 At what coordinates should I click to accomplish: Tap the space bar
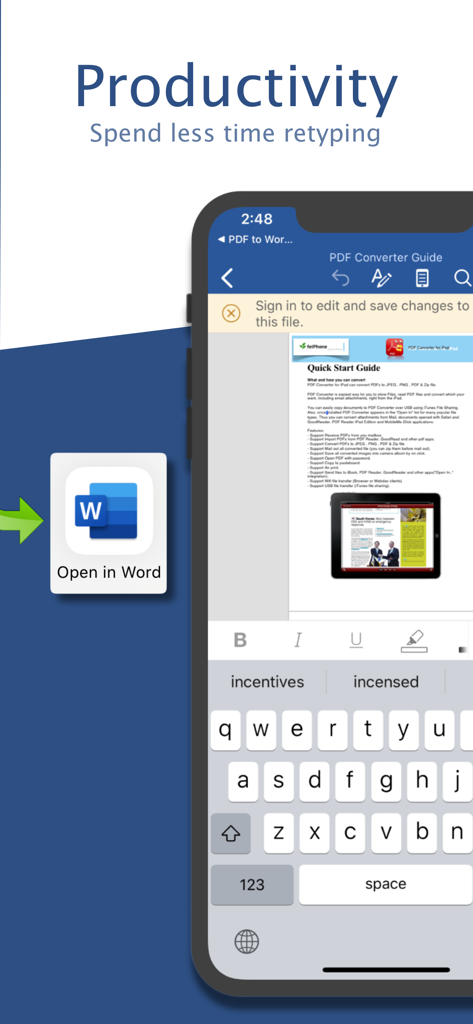click(386, 884)
